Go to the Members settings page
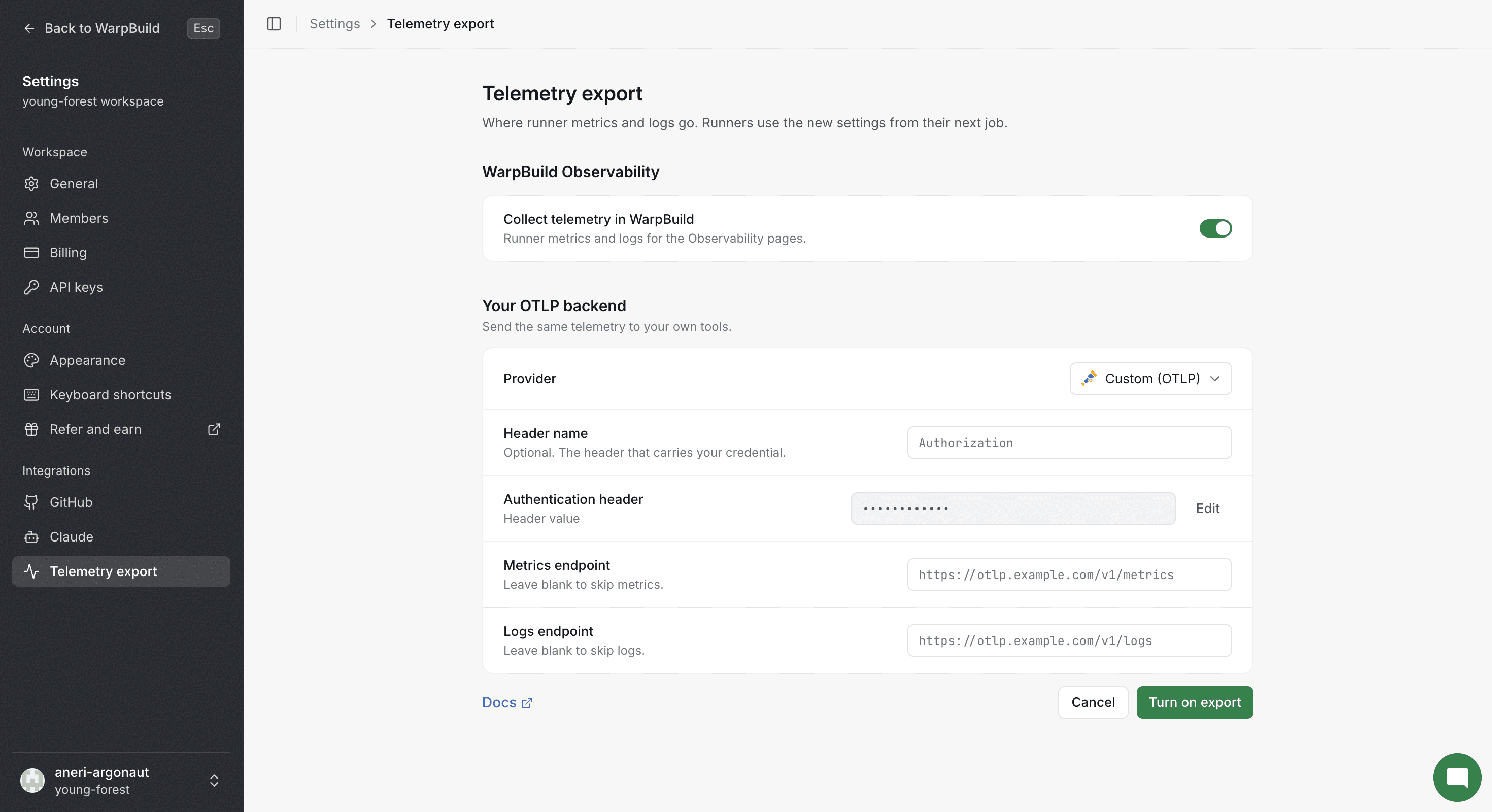The width and height of the screenshot is (1492, 812). pos(121,218)
